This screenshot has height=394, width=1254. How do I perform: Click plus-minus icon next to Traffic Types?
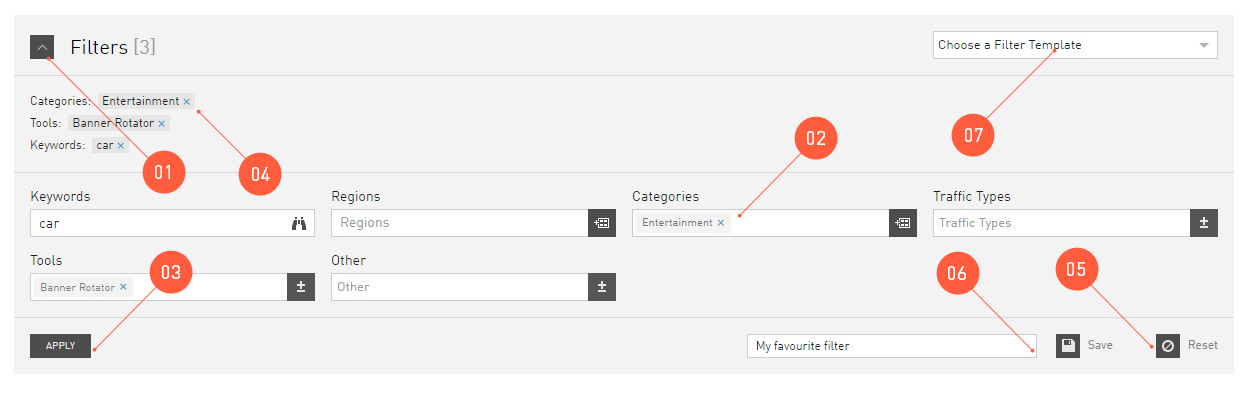(x=1204, y=223)
